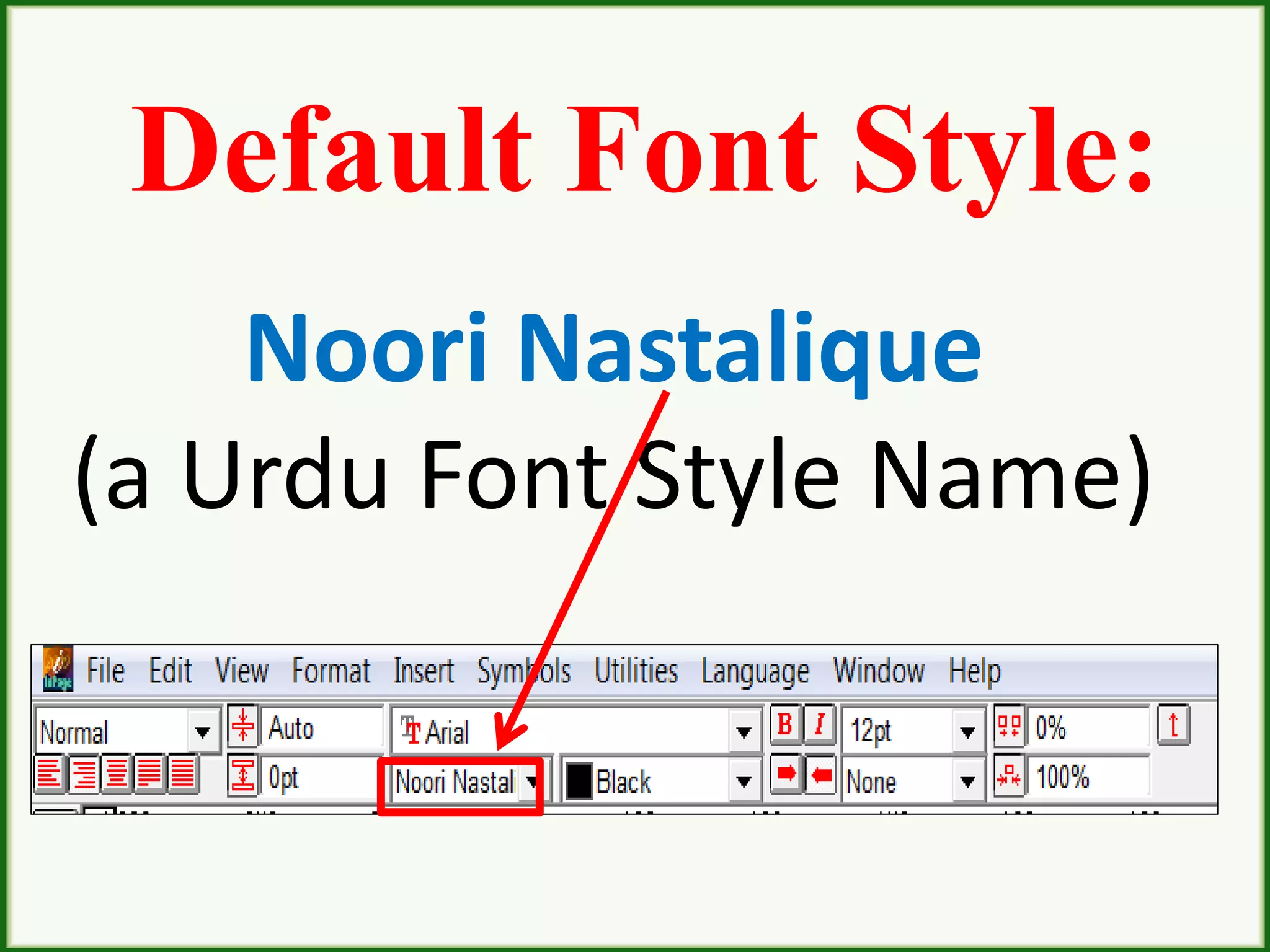
Task: Click the paragraph spacing icon beside 0pt
Action: tap(242, 775)
